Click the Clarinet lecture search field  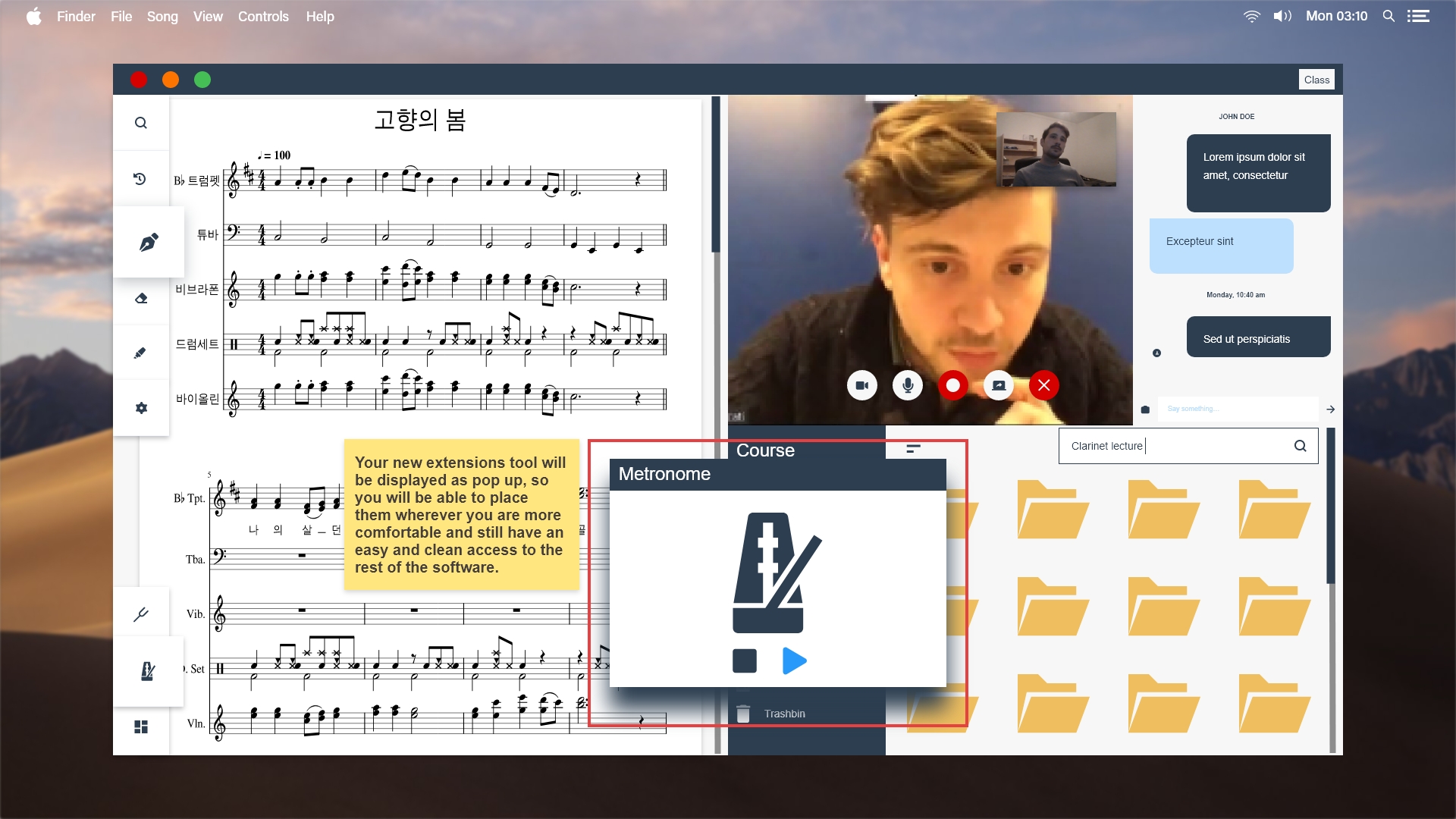click(x=1175, y=446)
